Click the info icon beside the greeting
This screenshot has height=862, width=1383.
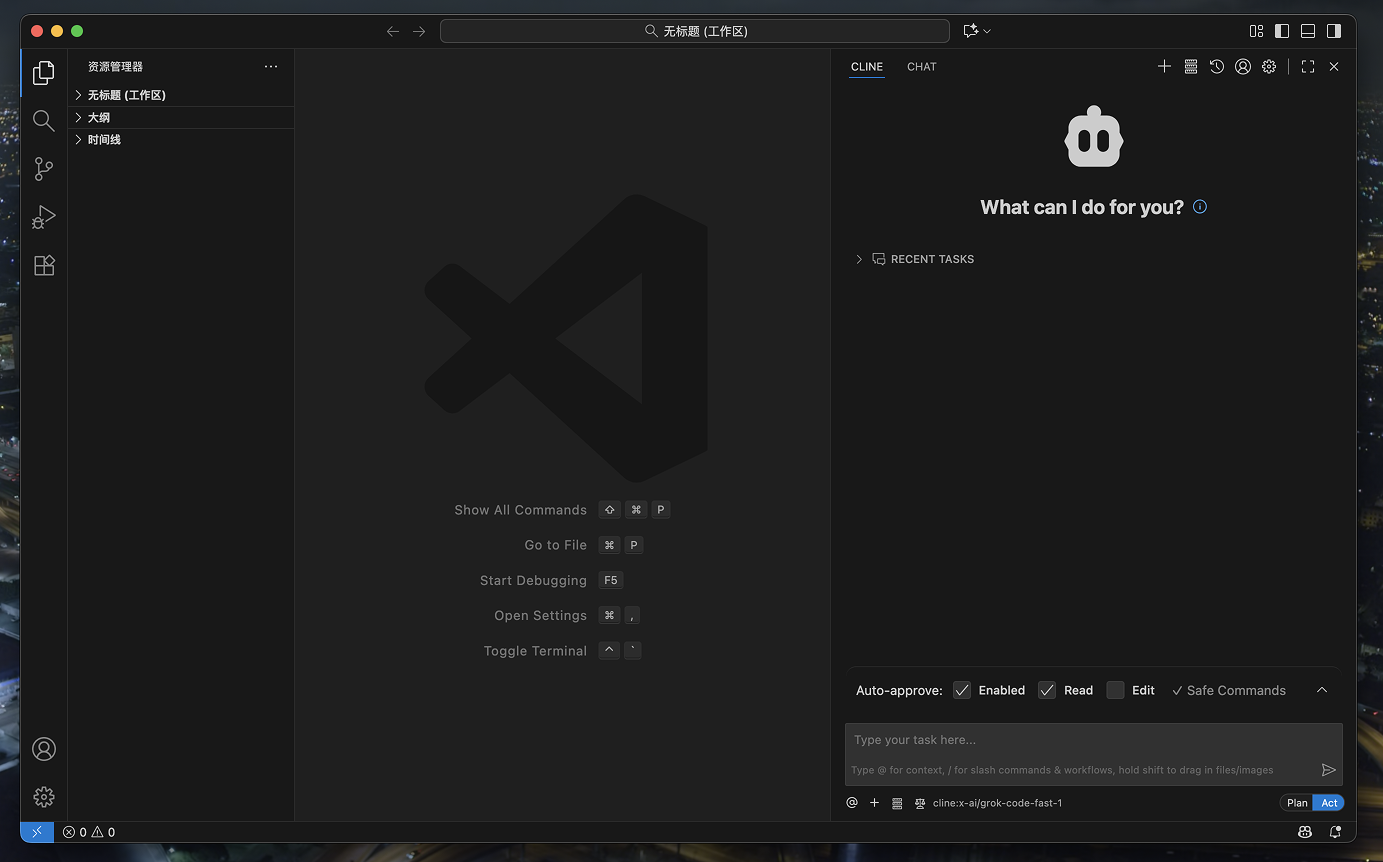coord(1200,207)
